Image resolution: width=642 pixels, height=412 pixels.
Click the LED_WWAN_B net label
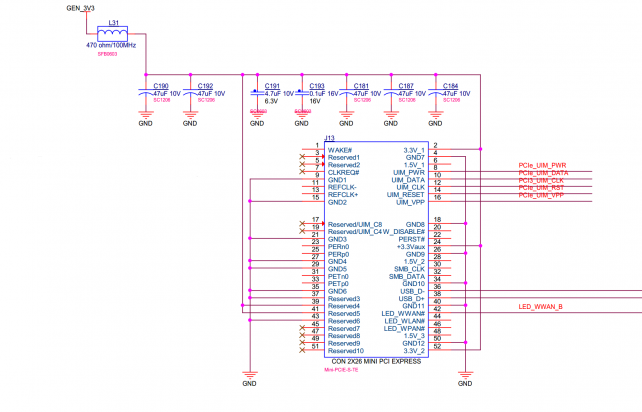[x=541, y=306]
